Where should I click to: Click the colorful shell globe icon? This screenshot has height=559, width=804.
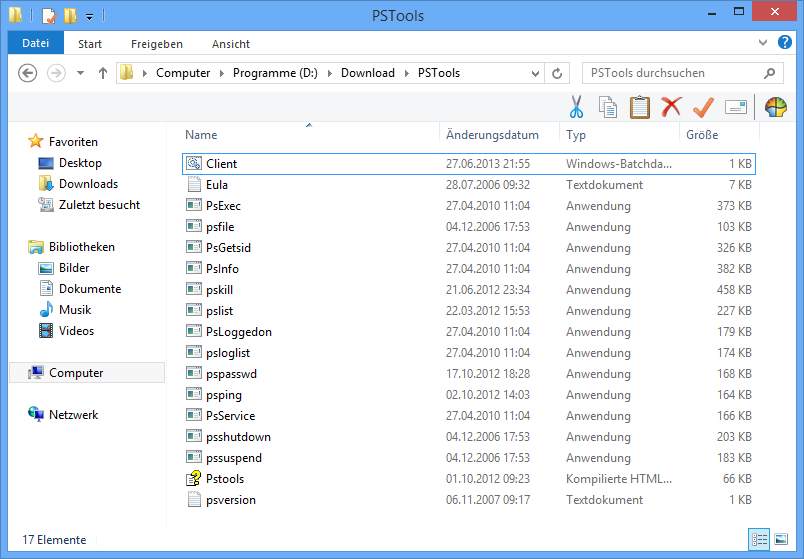click(776, 107)
